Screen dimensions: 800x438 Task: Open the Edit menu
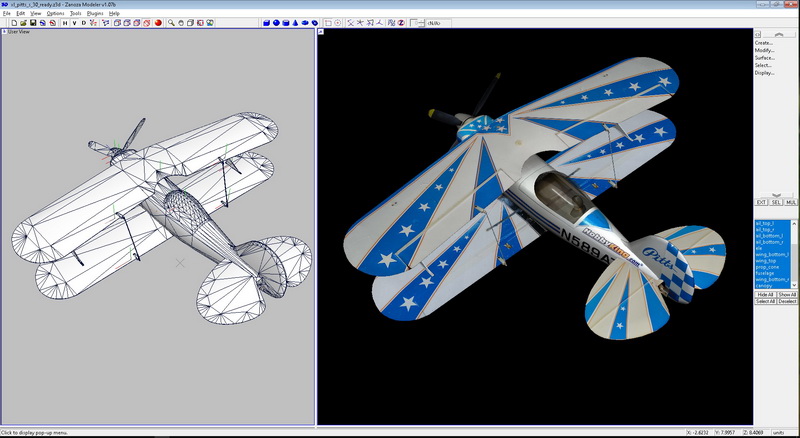(x=20, y=13)
